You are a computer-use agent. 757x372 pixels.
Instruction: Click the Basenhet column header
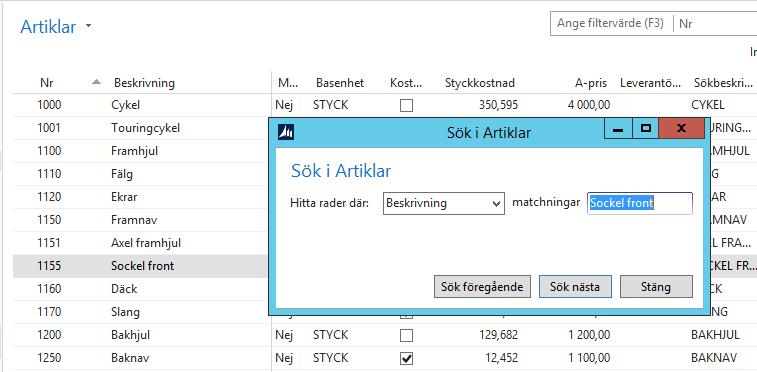tap(340, 83)
